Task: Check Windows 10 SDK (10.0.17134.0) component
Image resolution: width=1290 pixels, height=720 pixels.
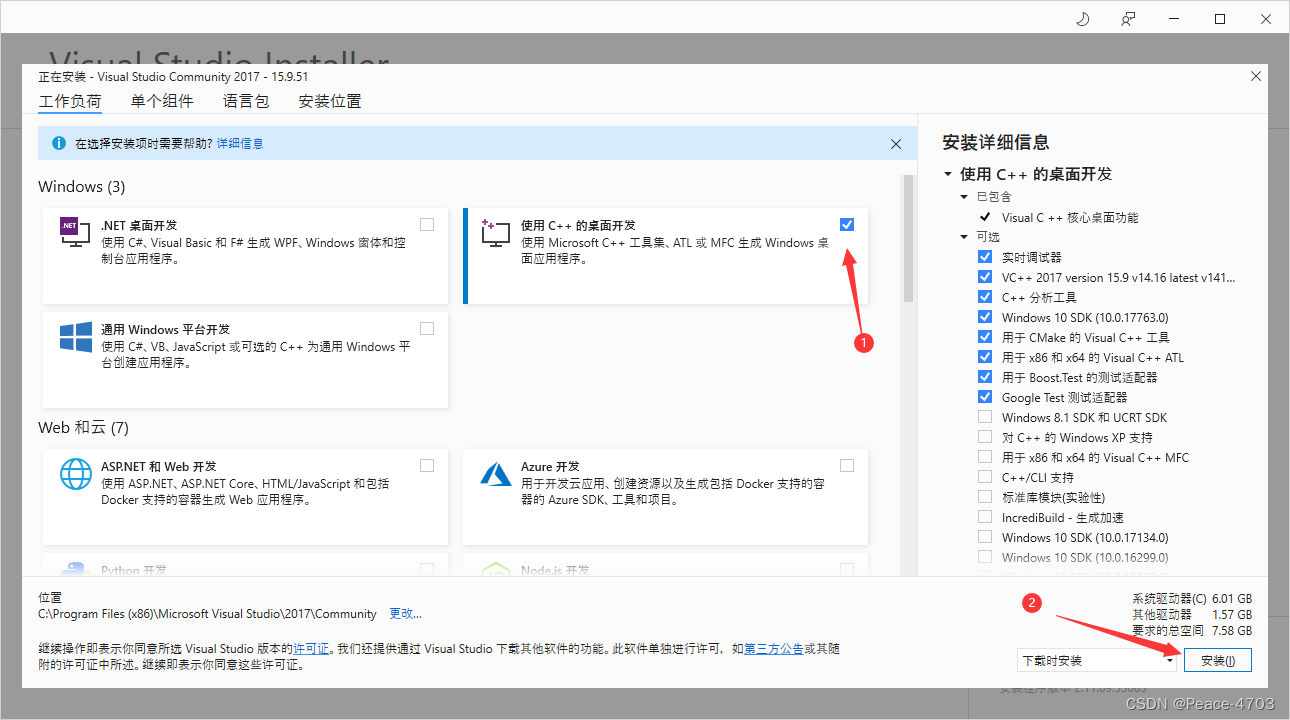Action: pos(985,537)
